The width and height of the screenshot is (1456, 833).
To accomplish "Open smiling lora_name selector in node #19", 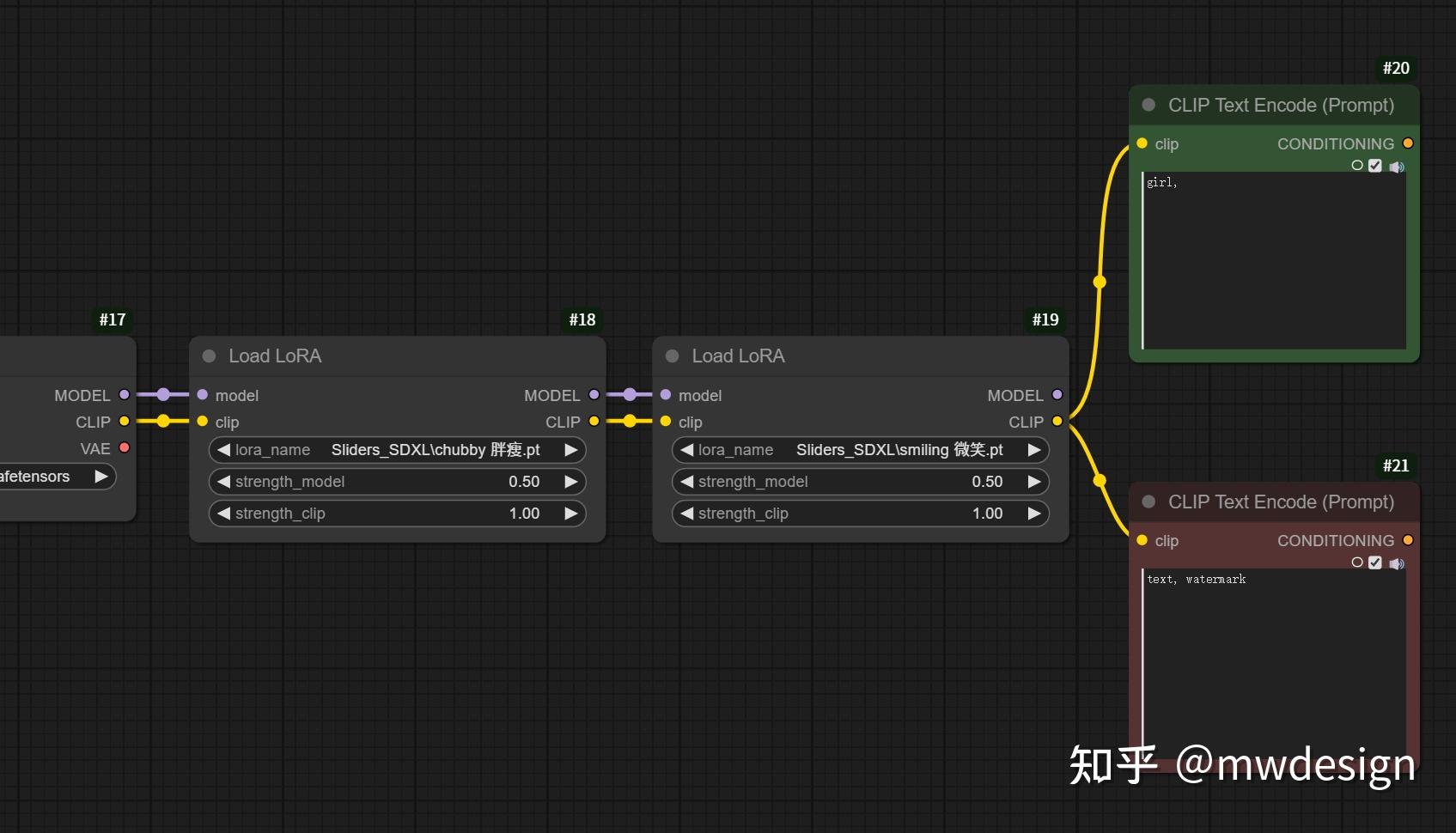I will 860,450.
